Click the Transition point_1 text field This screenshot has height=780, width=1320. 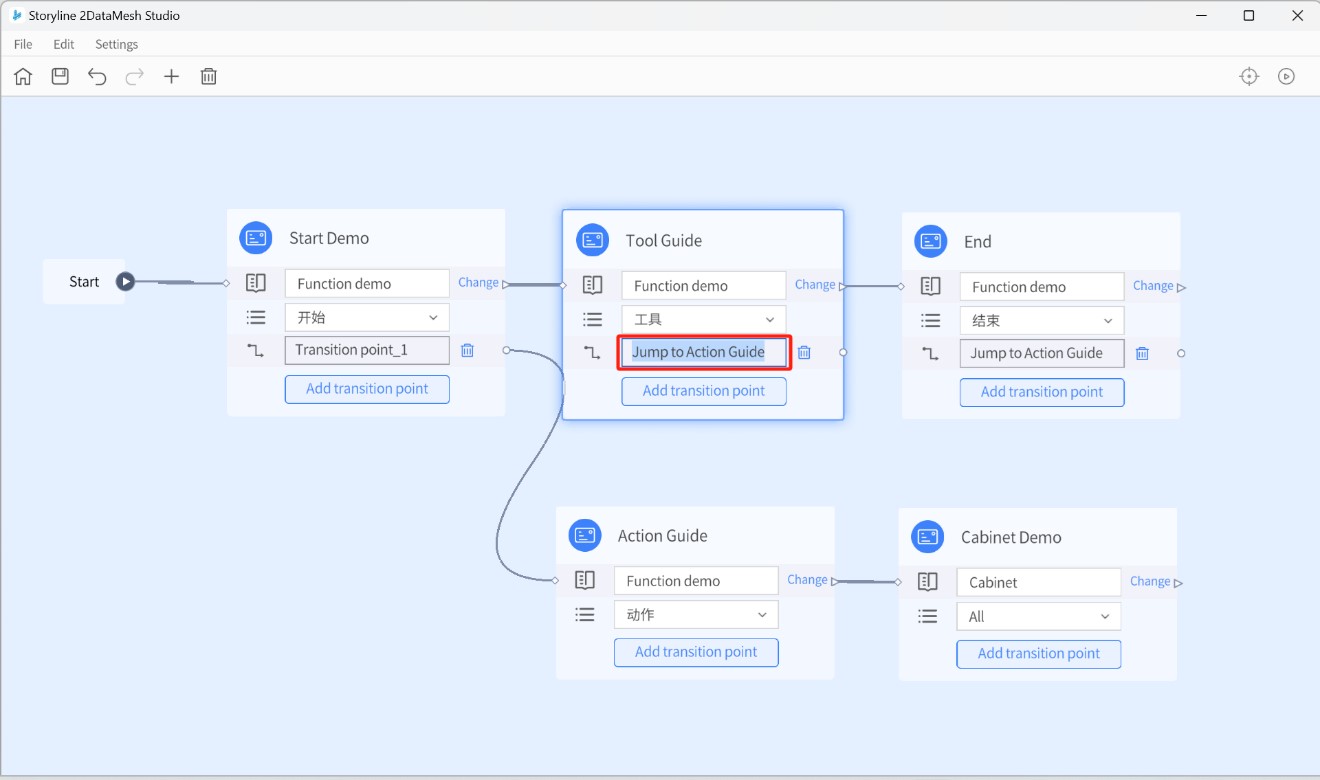[x=367, y=350]
